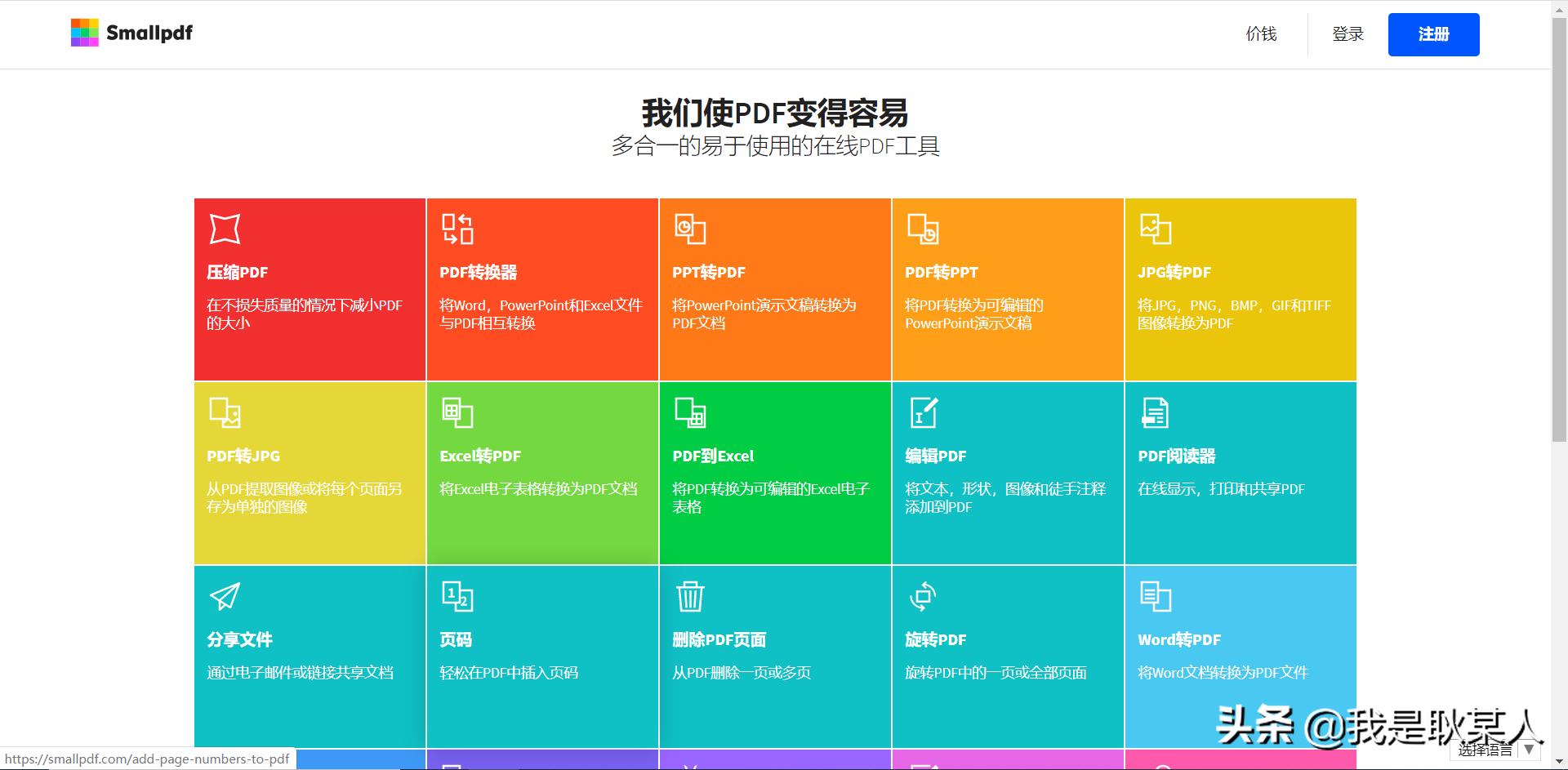
Task: Click description 旋转PDF中的一页或全部页面
Action: click(x=996, y=673)
